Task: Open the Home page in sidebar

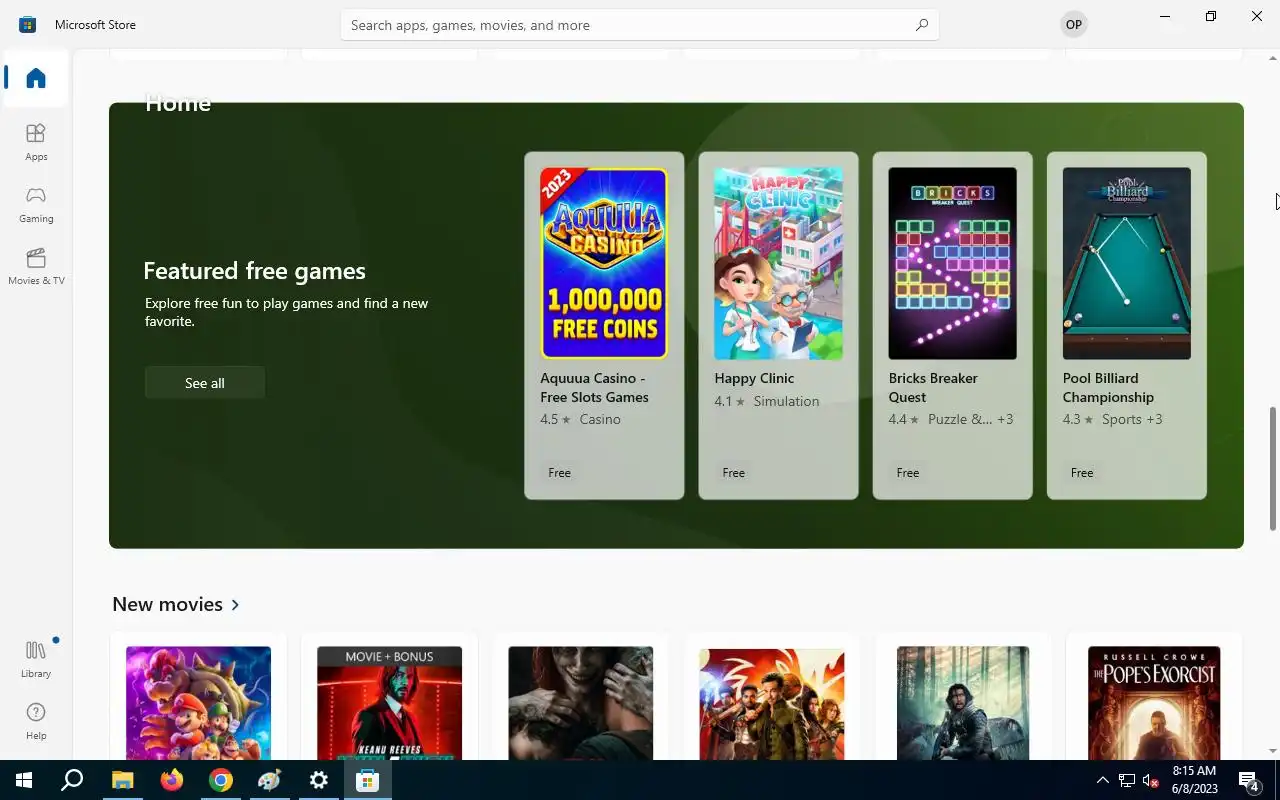Action: point(36,78)
